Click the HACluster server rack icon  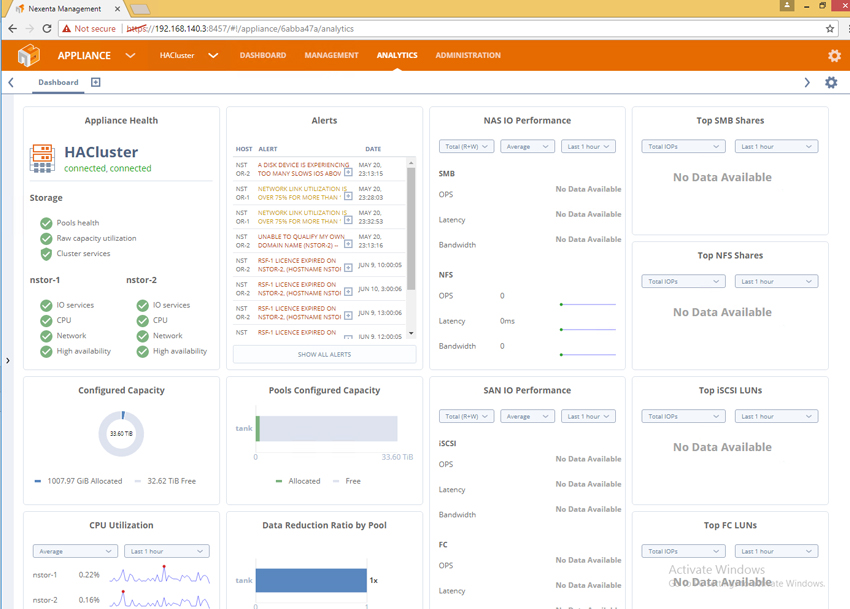click(42, 158)
